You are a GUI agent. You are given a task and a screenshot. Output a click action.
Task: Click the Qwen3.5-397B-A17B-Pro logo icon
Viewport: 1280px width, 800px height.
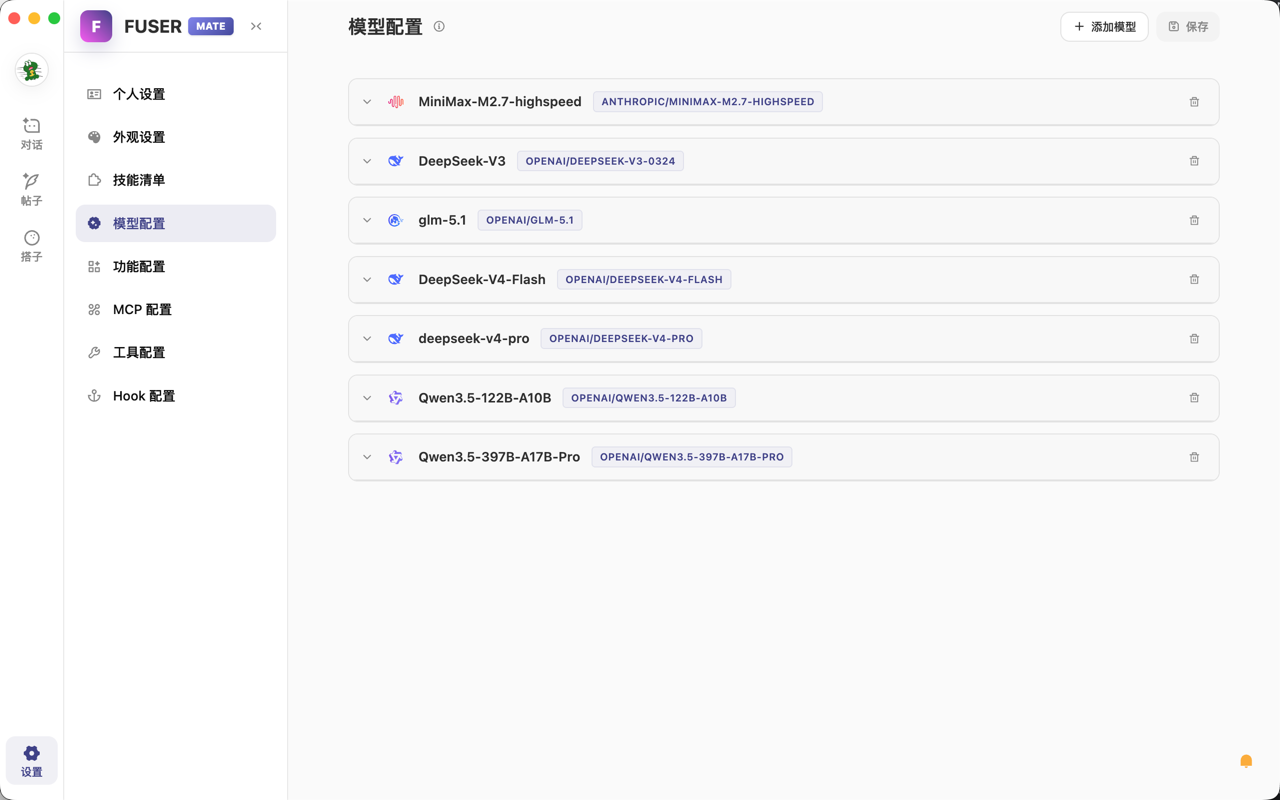click(396, 457)
